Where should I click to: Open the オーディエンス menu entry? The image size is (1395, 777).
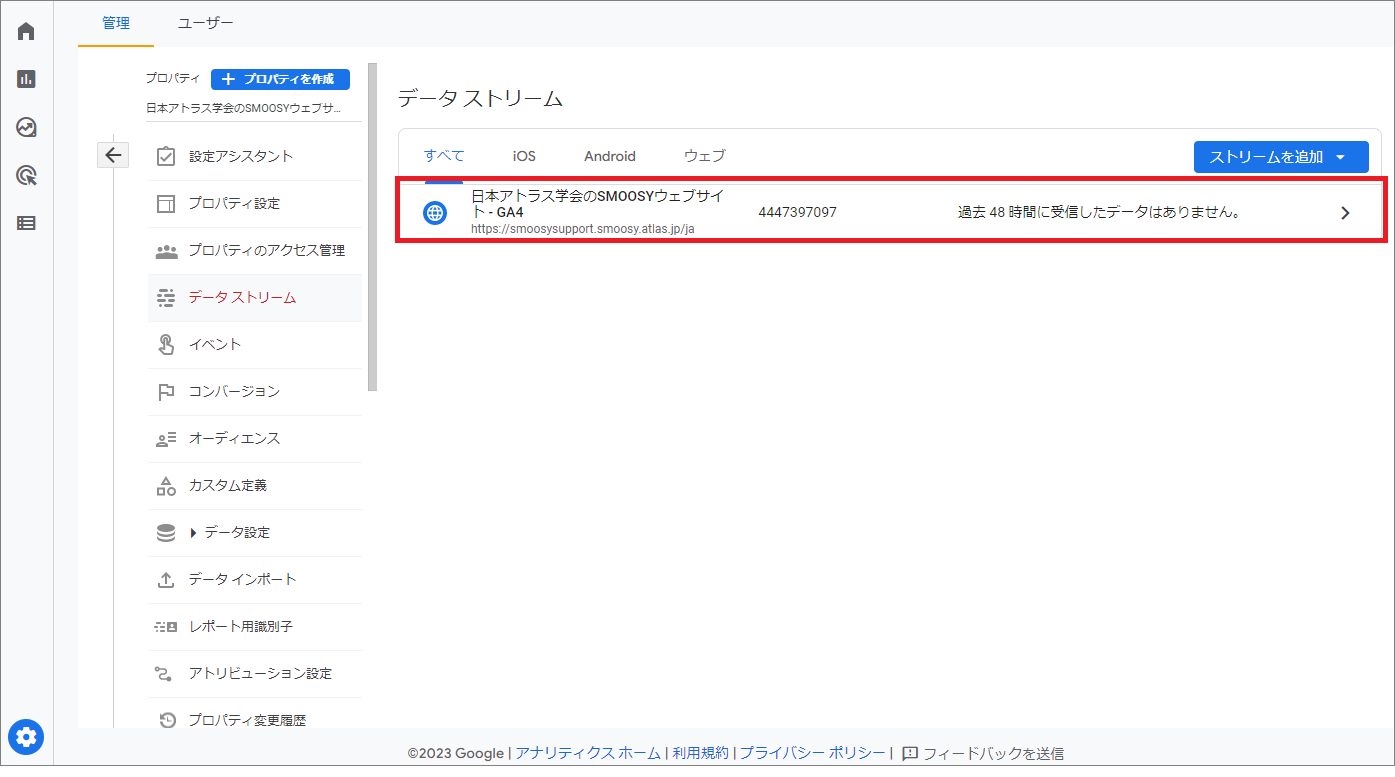pos(234,439)
